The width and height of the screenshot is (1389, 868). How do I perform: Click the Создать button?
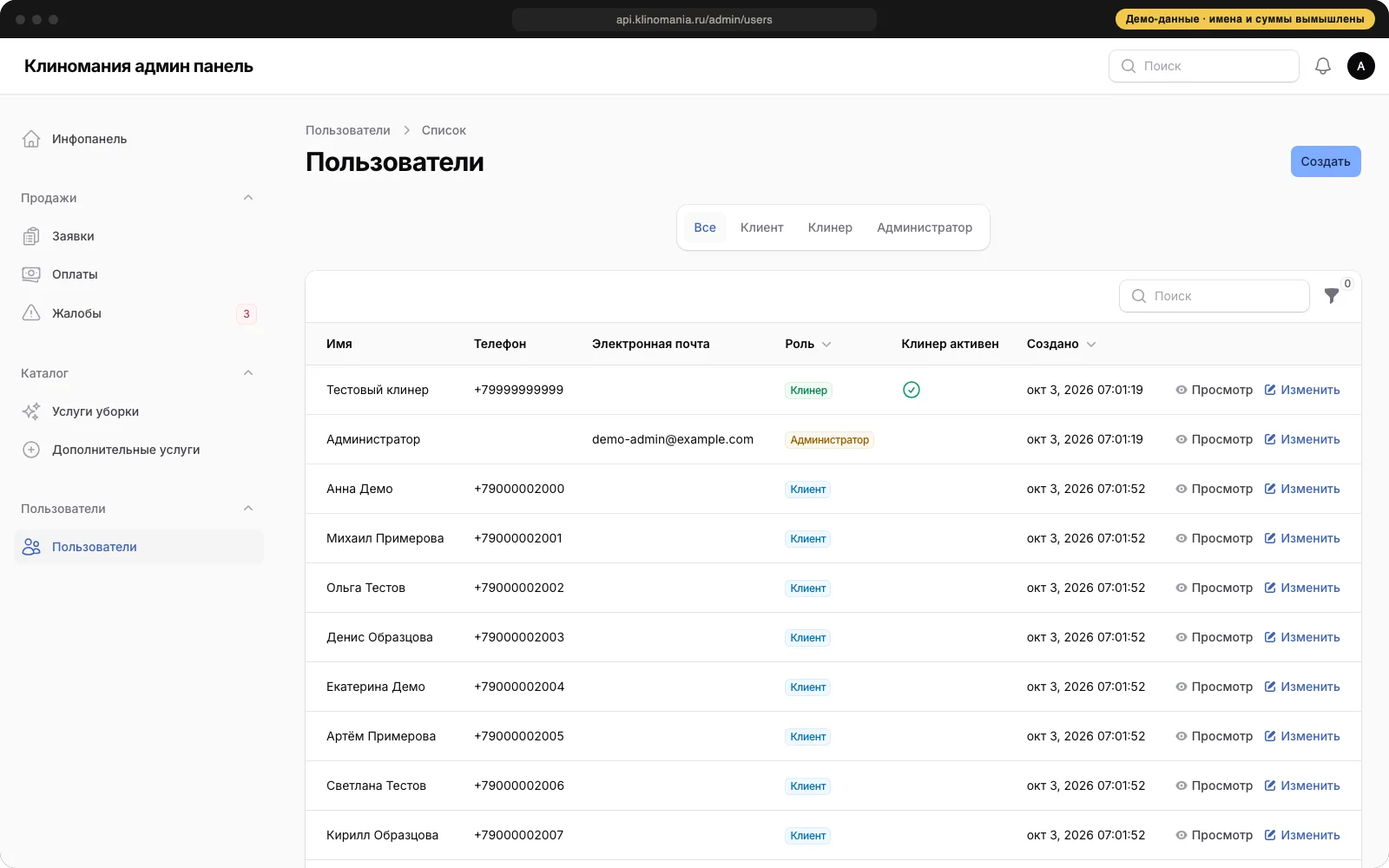point(1326,161)
